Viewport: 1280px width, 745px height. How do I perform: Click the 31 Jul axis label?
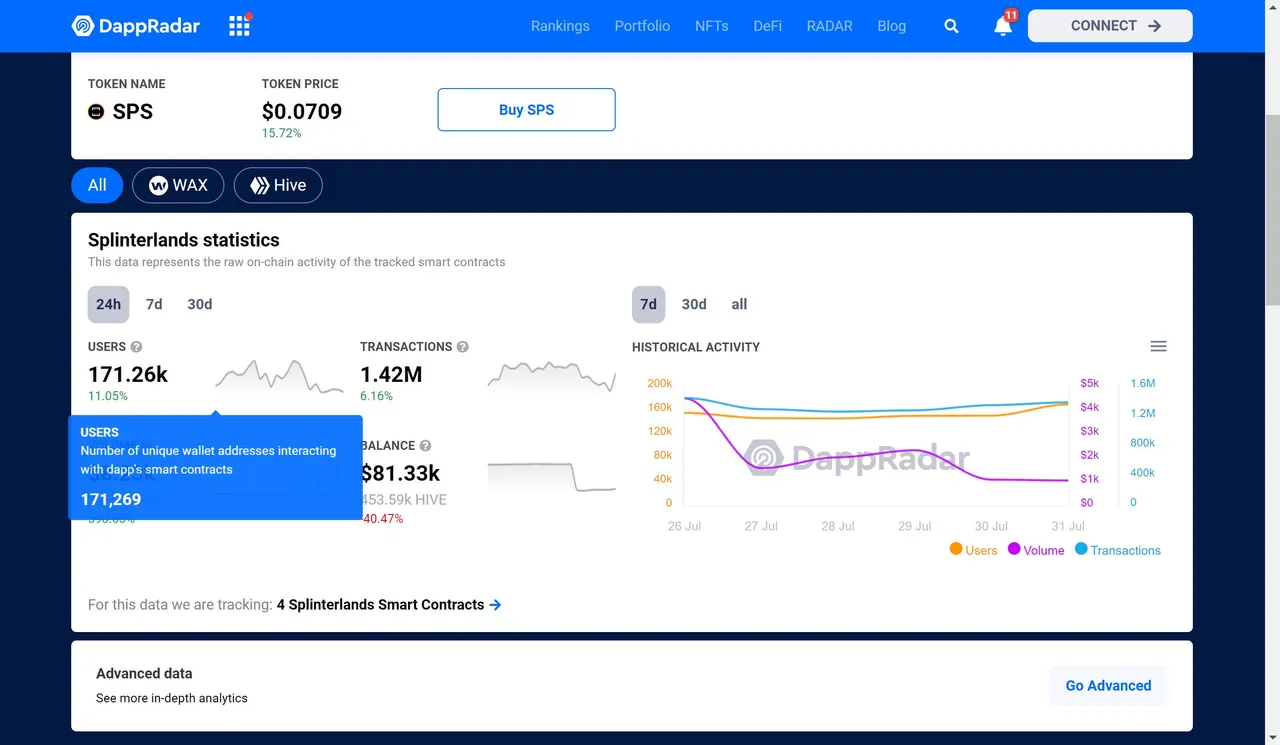pyautogui.click(x=1068, y=526)
